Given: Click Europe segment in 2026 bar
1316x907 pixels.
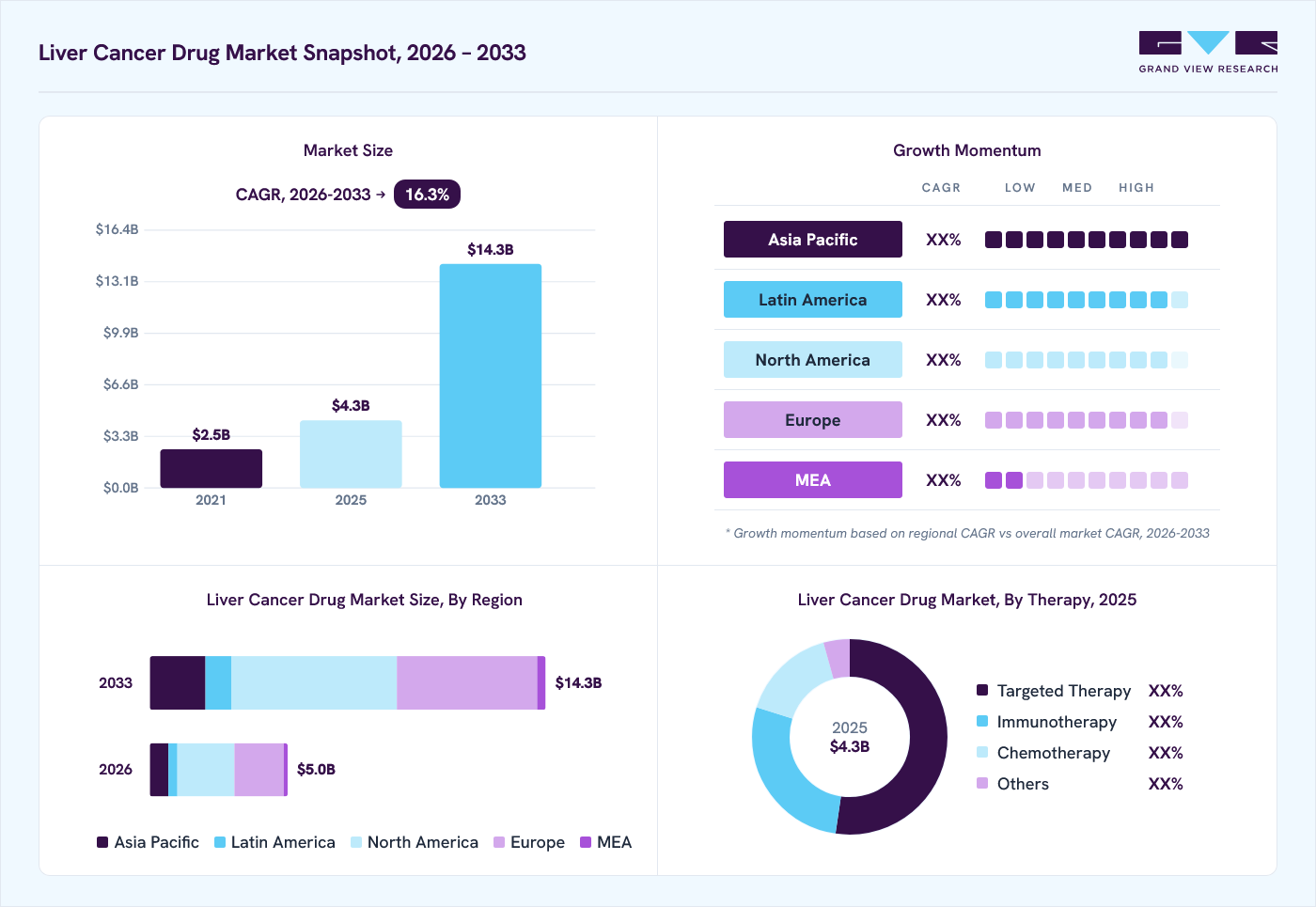Looking at the screenshot, I should [x=259, y=770].
